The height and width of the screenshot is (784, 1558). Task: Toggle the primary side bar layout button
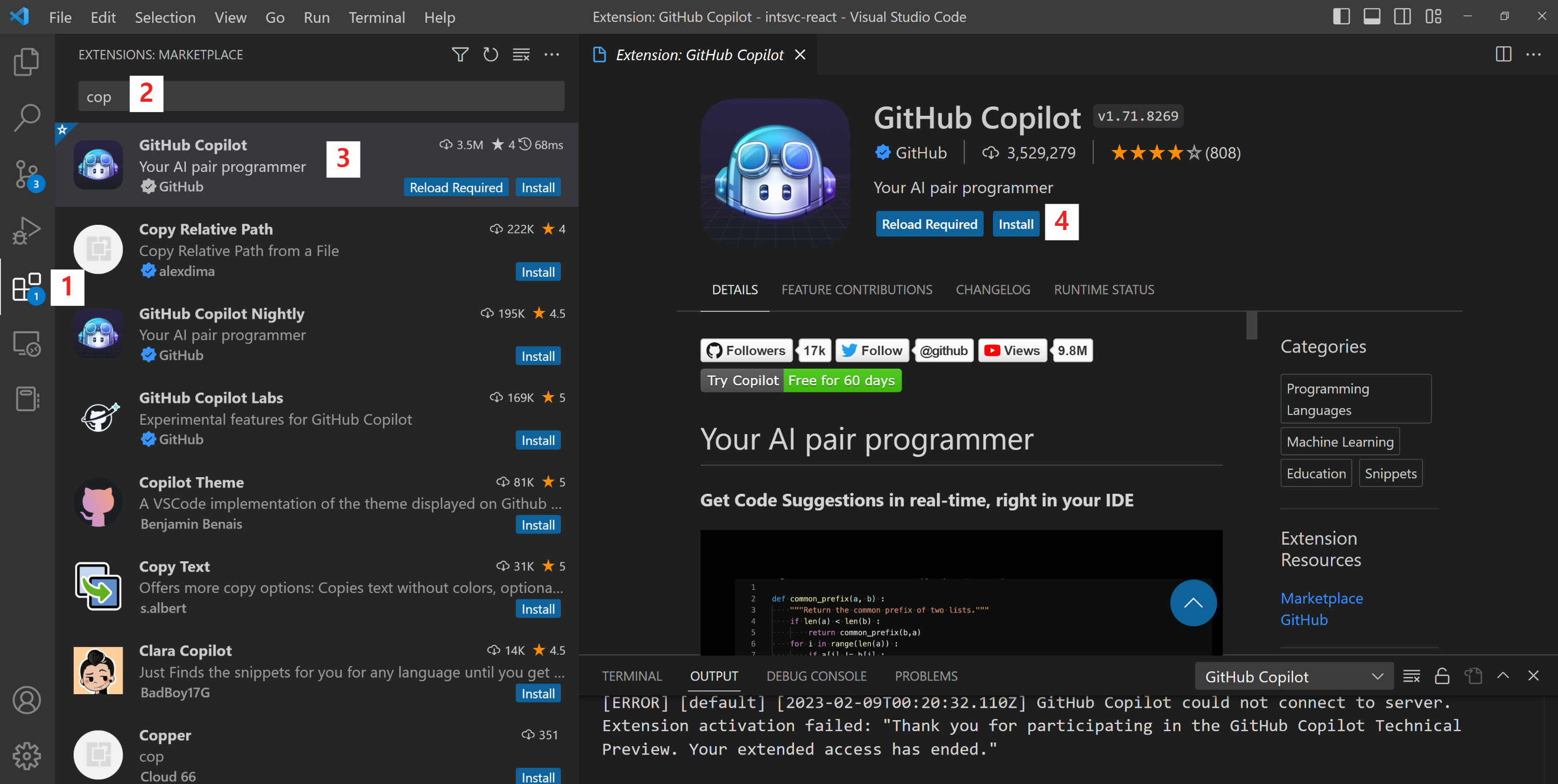point(1341,17)
